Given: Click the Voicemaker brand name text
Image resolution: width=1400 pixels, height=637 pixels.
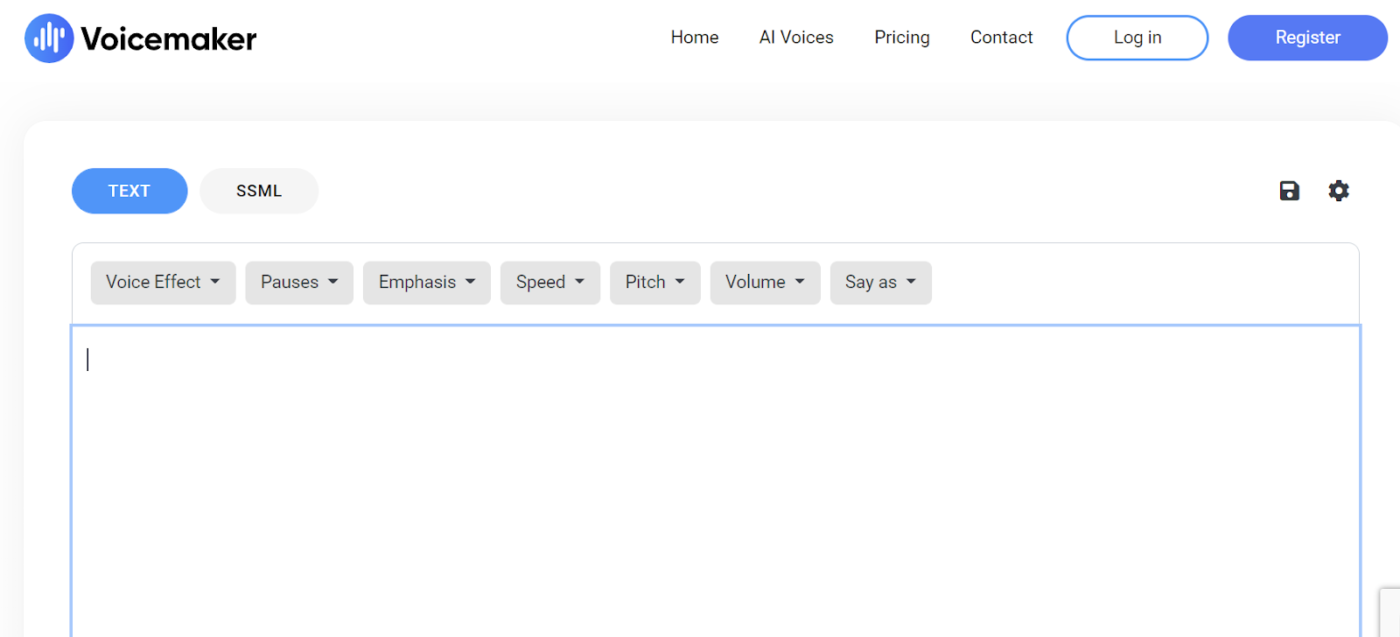Looking at the screenshot, I should coord(168,39).
